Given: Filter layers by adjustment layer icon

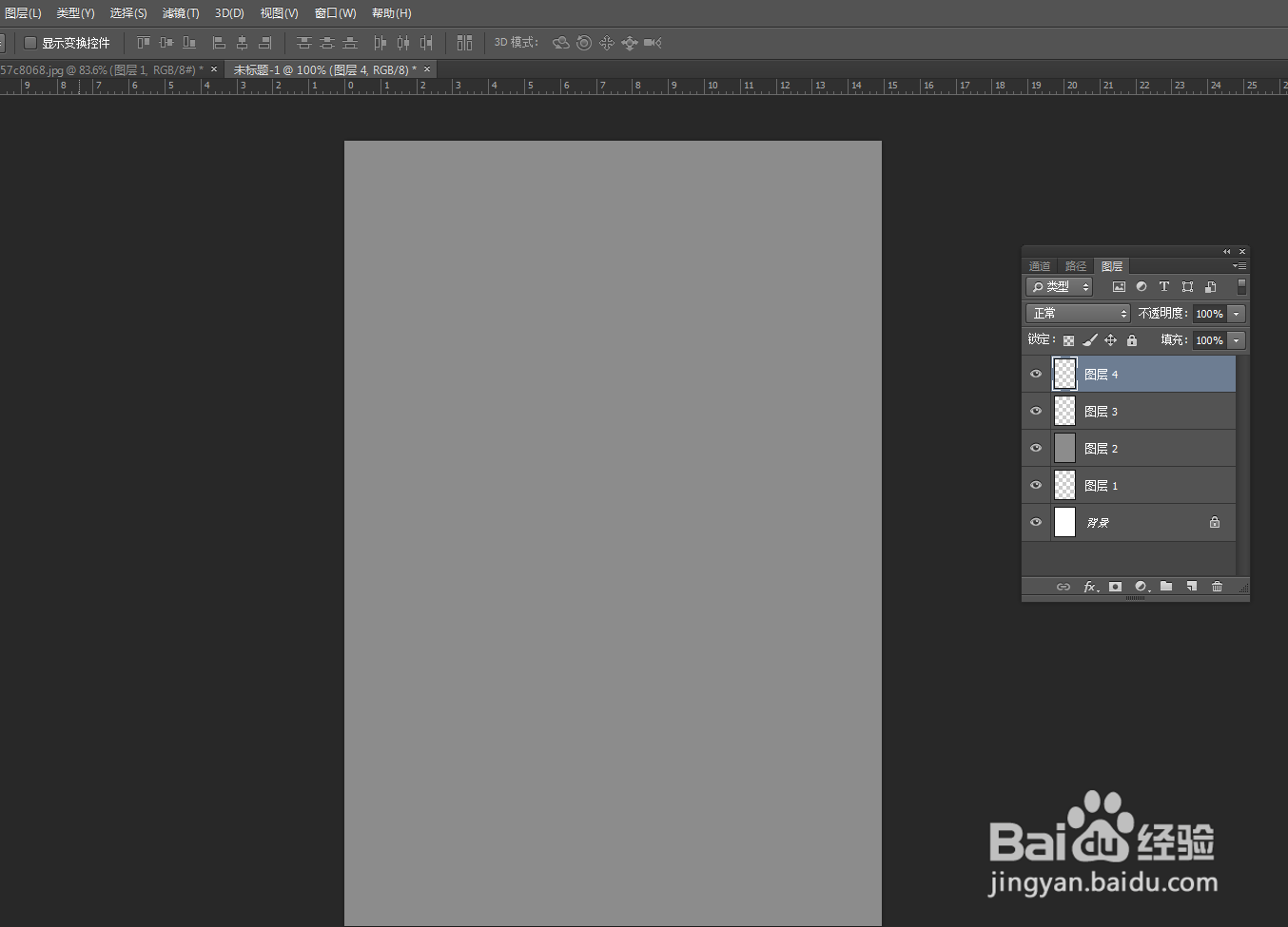Looking at the screenshot, I should (1142, 286).
